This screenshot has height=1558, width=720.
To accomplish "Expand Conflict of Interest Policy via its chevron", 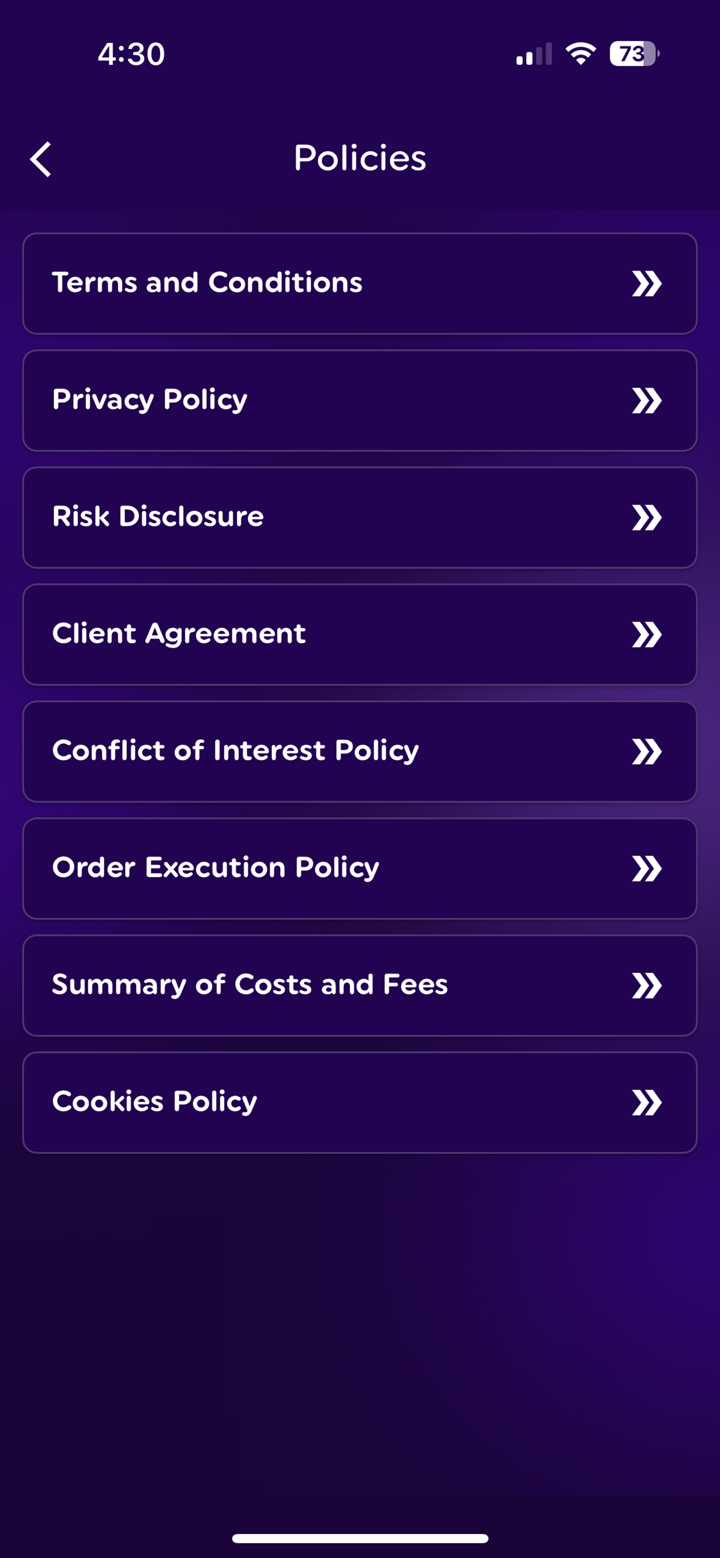I will pos(647,752).
